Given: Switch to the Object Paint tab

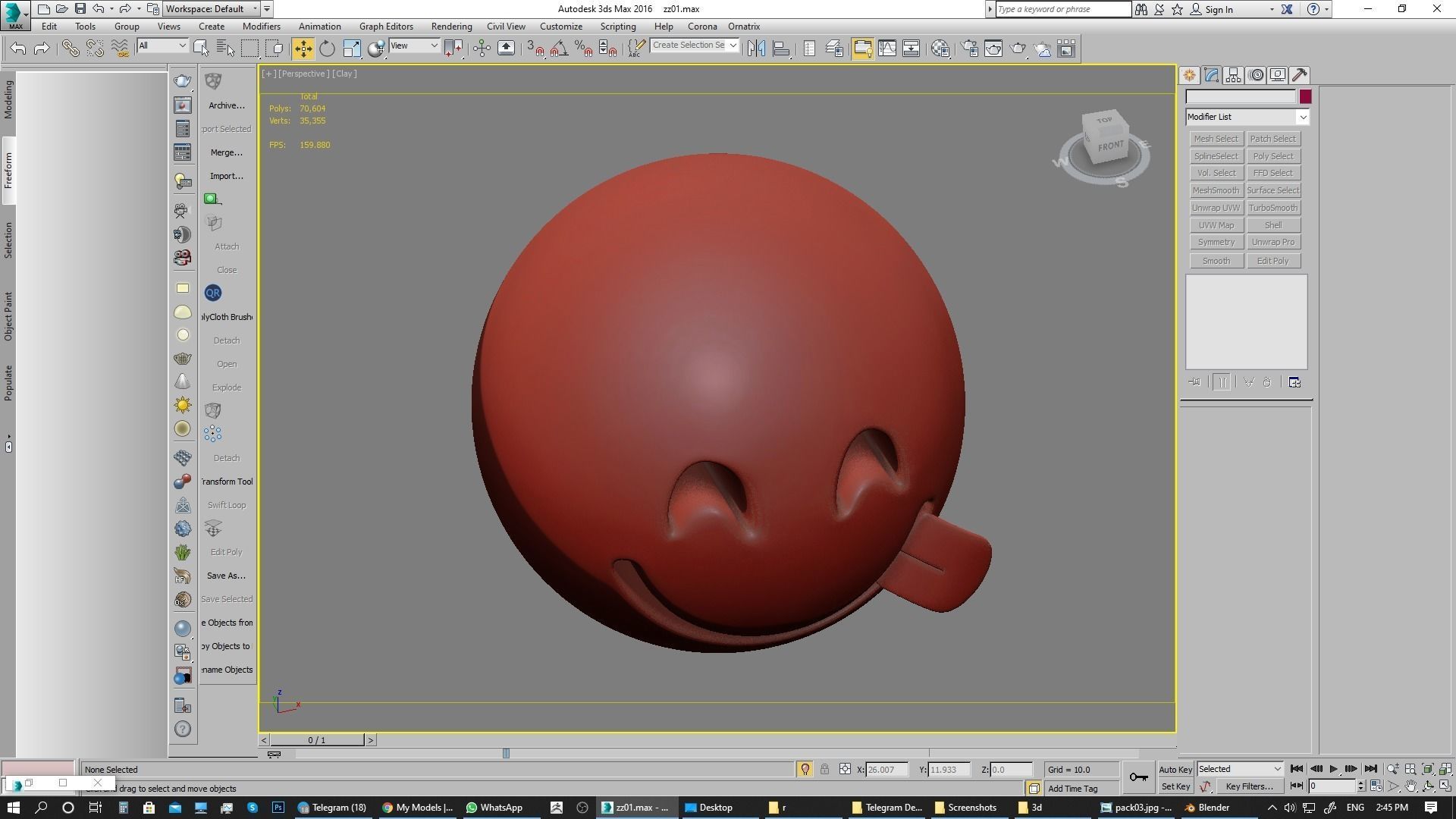Looking at the screenshot, I should pyautogui.click(x=8, y=316).
